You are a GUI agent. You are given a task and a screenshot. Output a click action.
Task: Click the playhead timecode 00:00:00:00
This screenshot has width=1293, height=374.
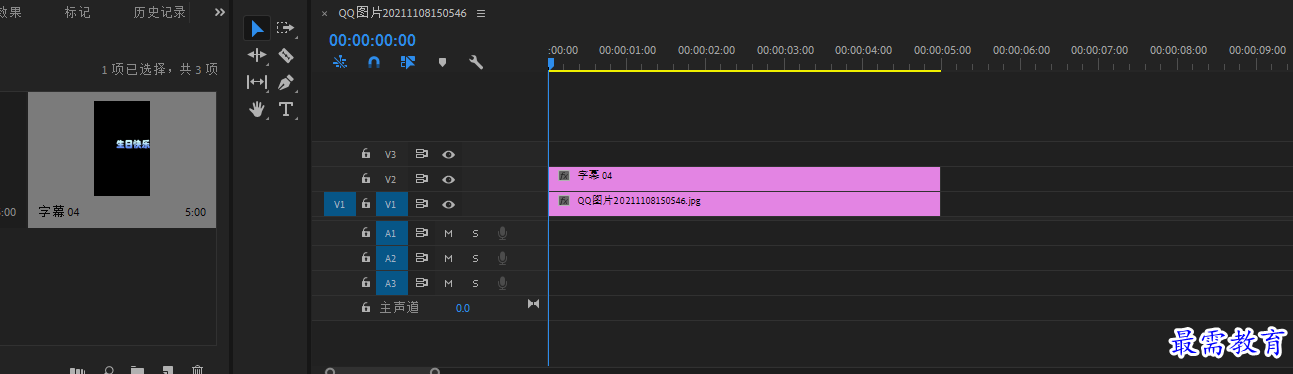[x=372, y=40]
